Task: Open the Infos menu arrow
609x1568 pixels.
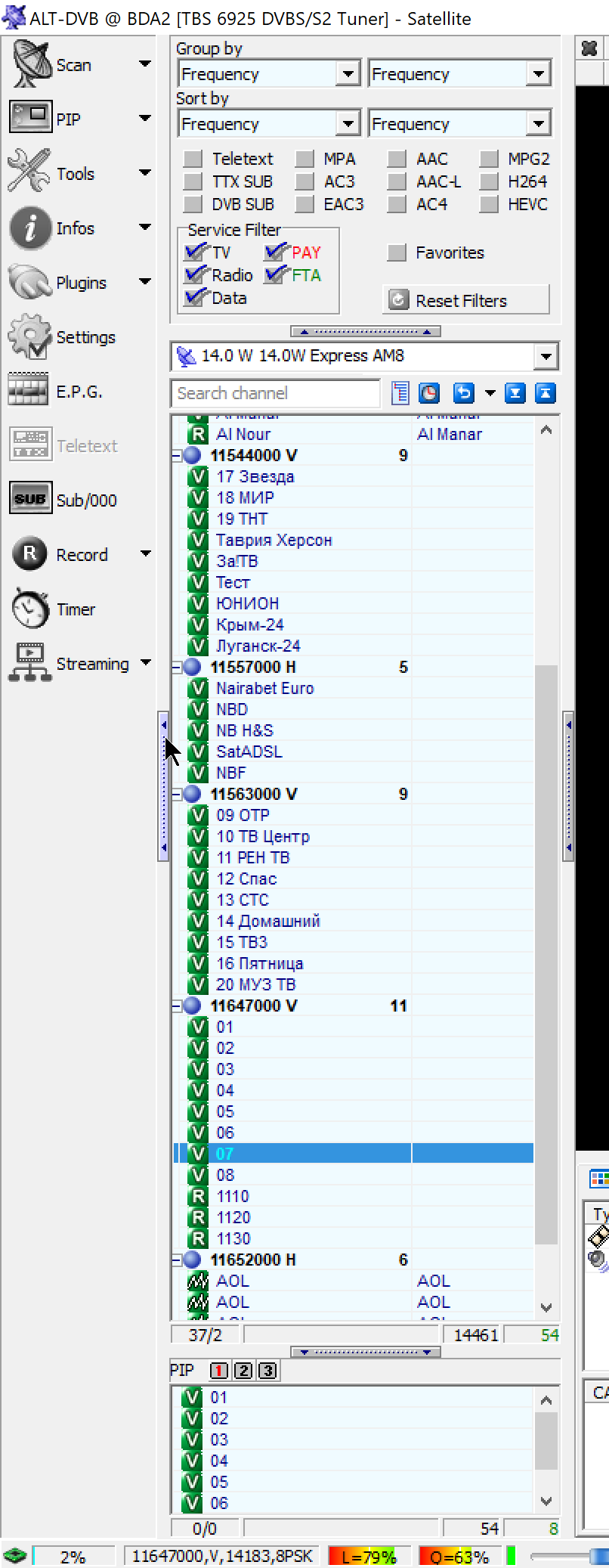Action: 145,228
